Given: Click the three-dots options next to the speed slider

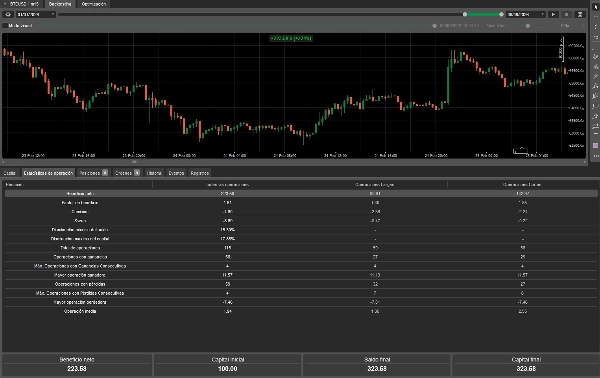Looking at the screenshot, I should pos(583,26).
